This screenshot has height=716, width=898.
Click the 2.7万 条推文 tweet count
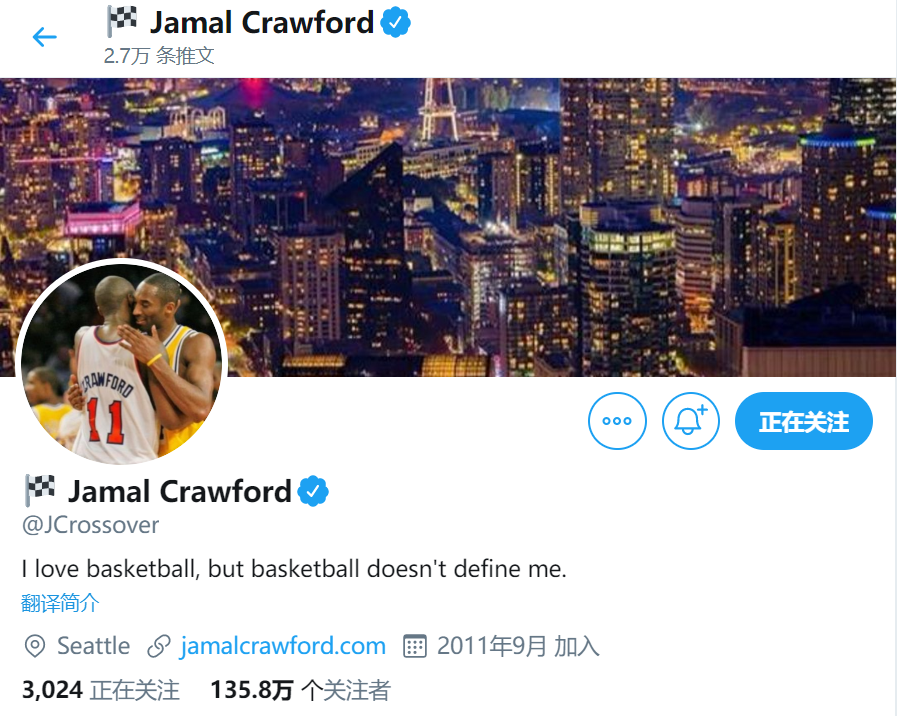(159, 56)
